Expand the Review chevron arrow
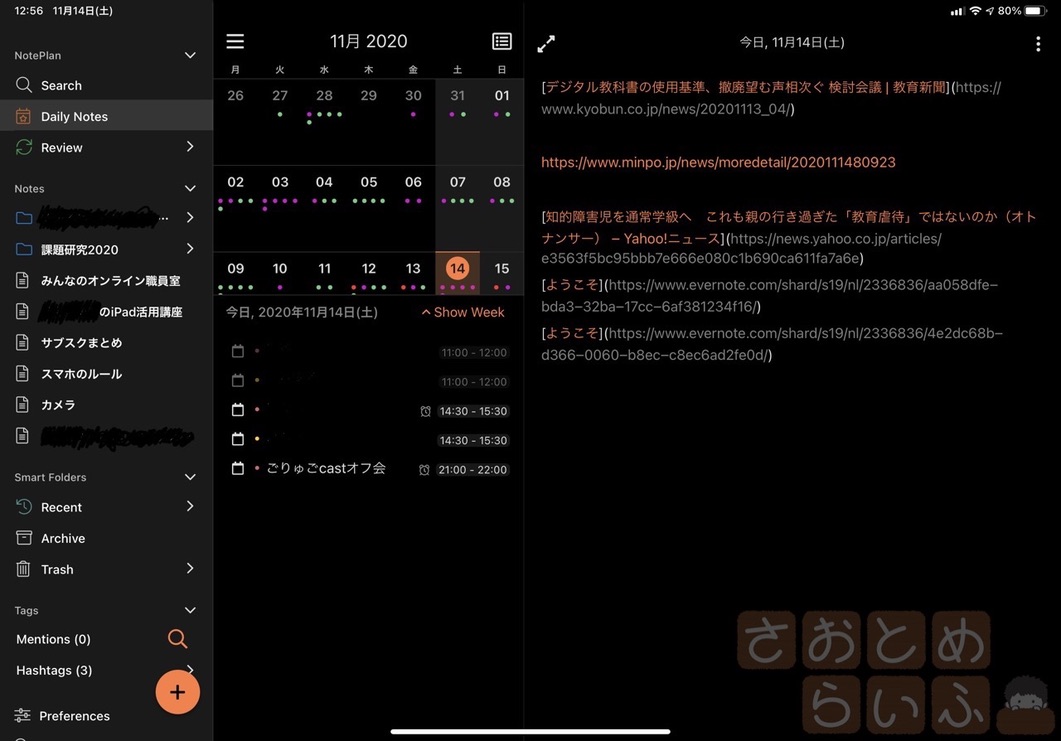 (x=190, y=147)
